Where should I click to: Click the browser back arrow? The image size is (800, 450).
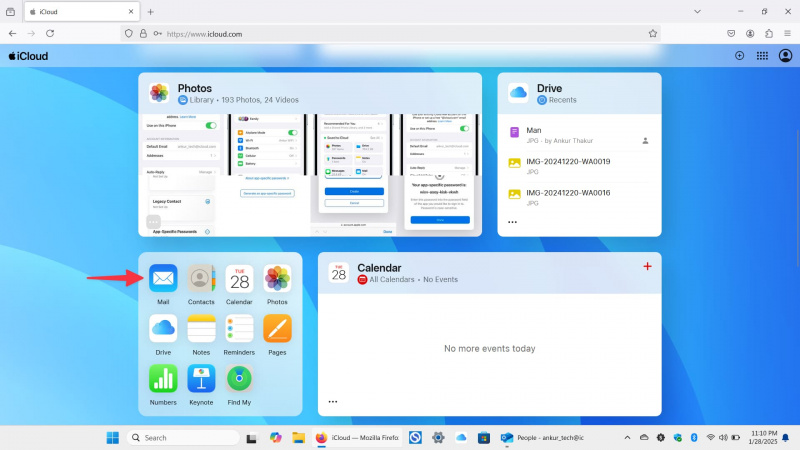[12, 34]
